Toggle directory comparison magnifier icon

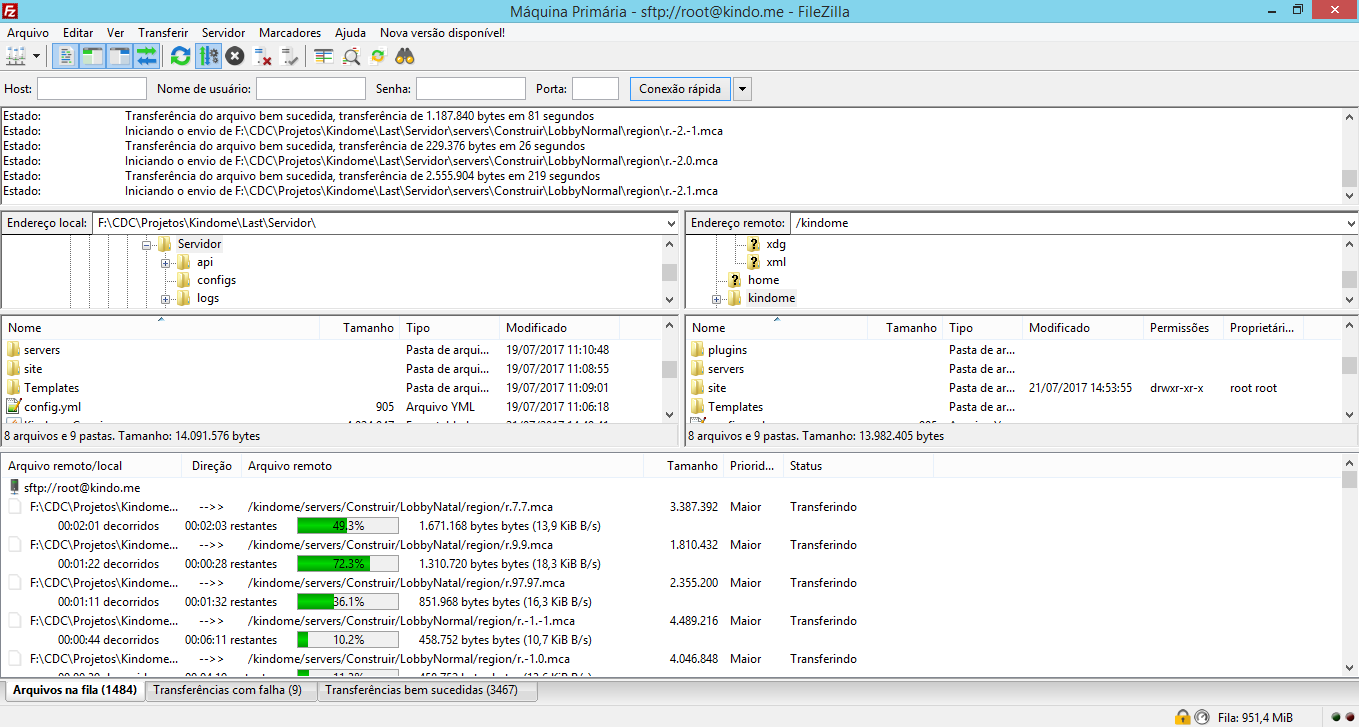tap(351, 56)
